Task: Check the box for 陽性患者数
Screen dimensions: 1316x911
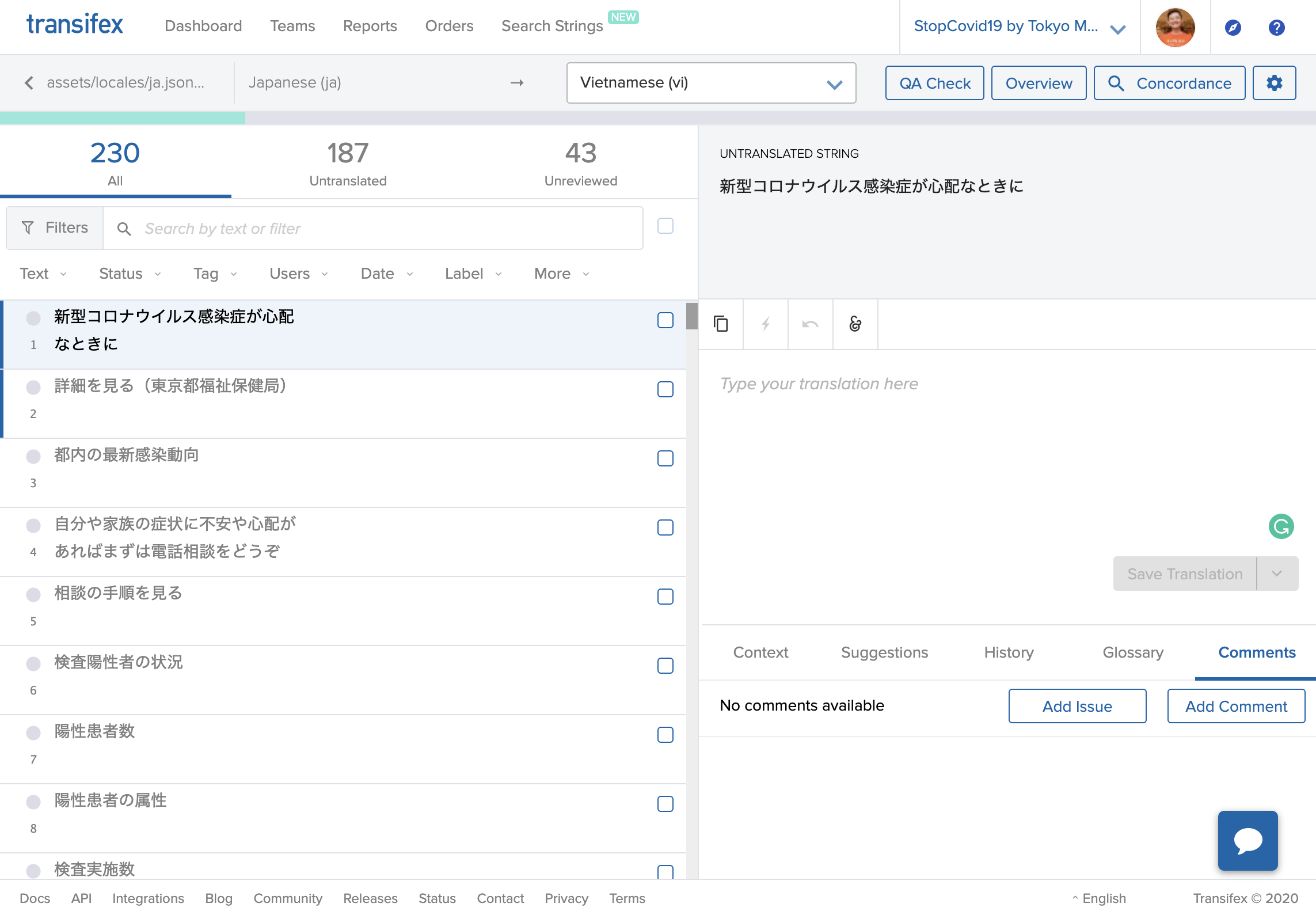Action: pyautogui.click(x=665, y=735)
